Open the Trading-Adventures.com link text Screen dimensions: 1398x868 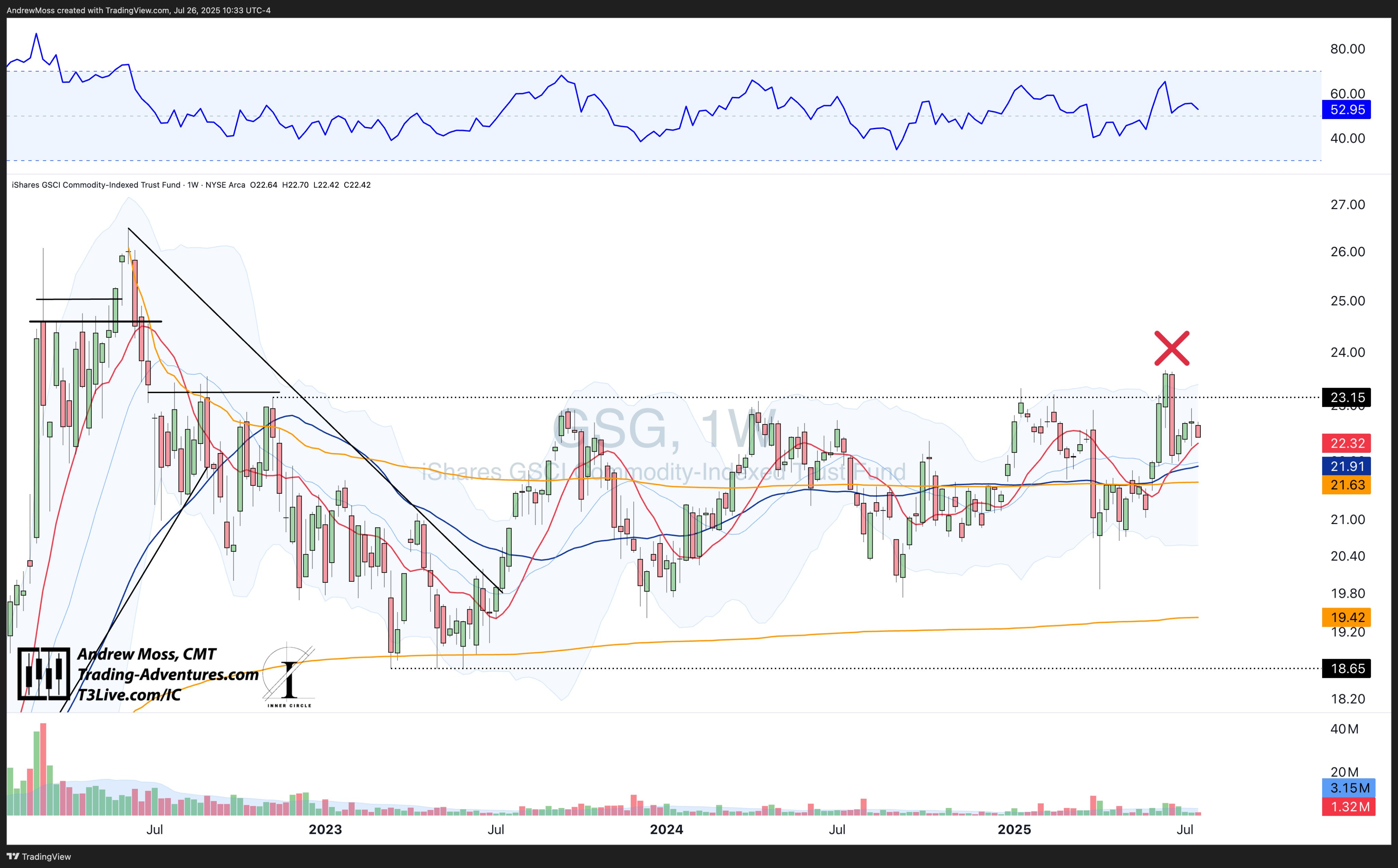pyautogui.click(x=168, y=675)
